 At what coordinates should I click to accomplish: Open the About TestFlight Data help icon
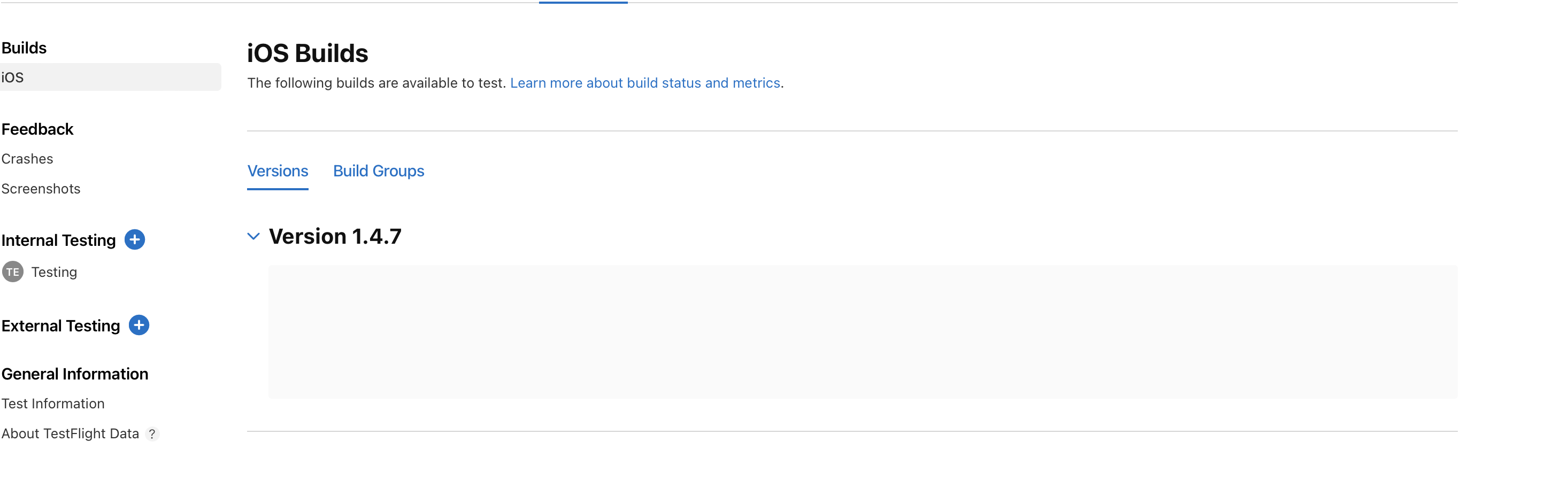click(x=152, y=434)
